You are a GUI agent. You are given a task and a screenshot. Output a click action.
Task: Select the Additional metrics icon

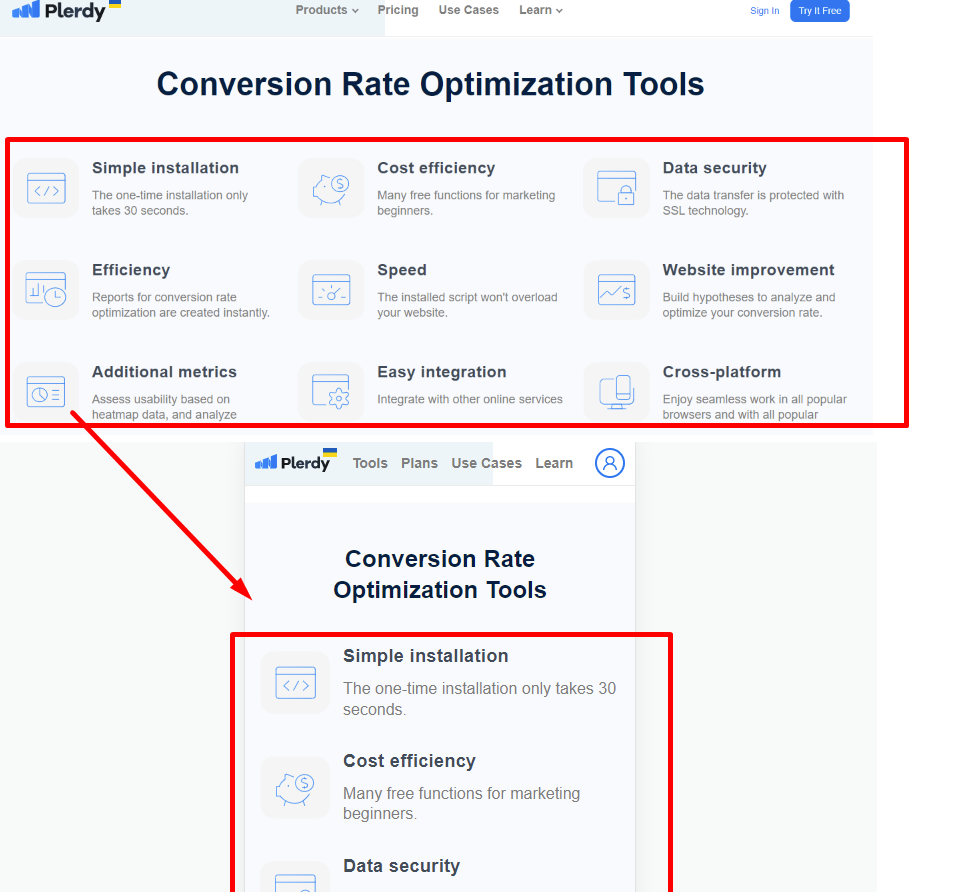pyautogui.click(x=46, y=392)
